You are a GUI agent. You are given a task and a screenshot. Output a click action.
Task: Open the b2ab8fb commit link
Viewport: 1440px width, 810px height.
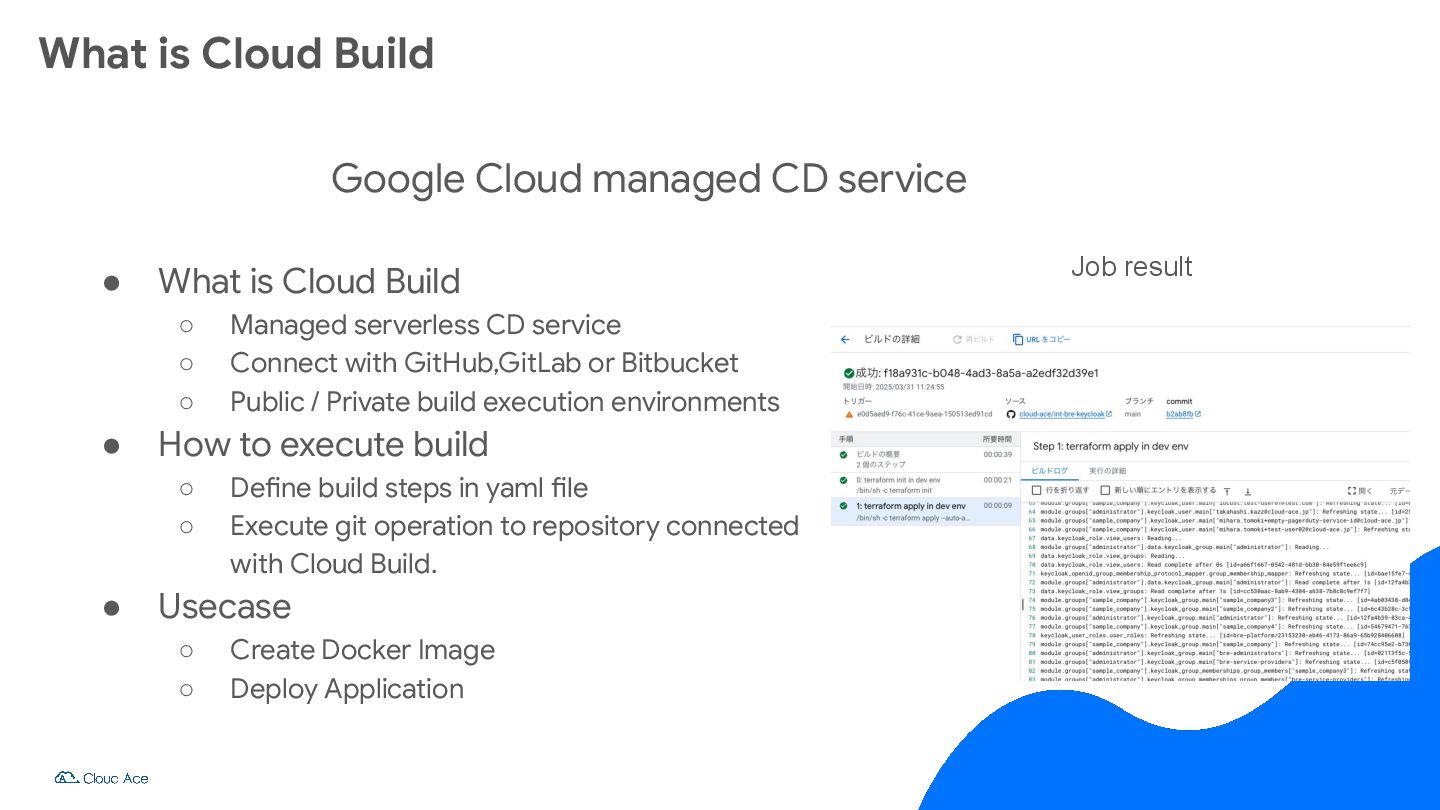(1179, 414)
